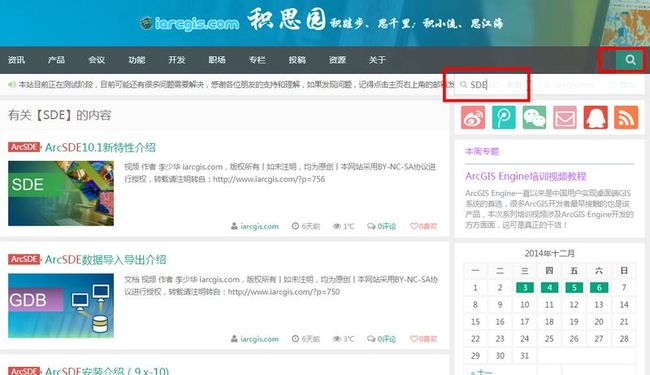The image size is (650, 375).
Task: Click heart like icon on ArcSDE10.1 post
Action: click(414, 226)
